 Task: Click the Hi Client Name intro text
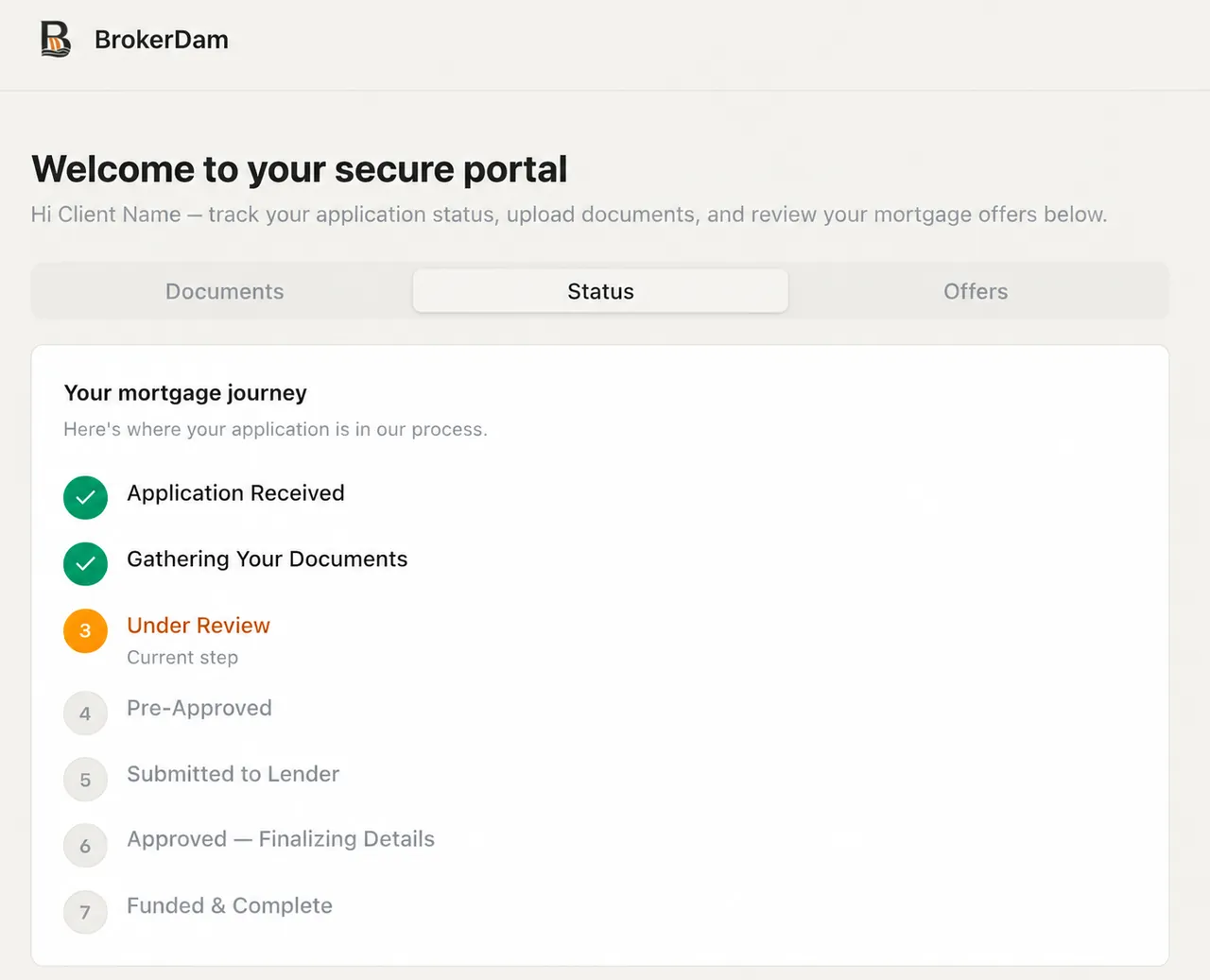(x=569, y=215)
